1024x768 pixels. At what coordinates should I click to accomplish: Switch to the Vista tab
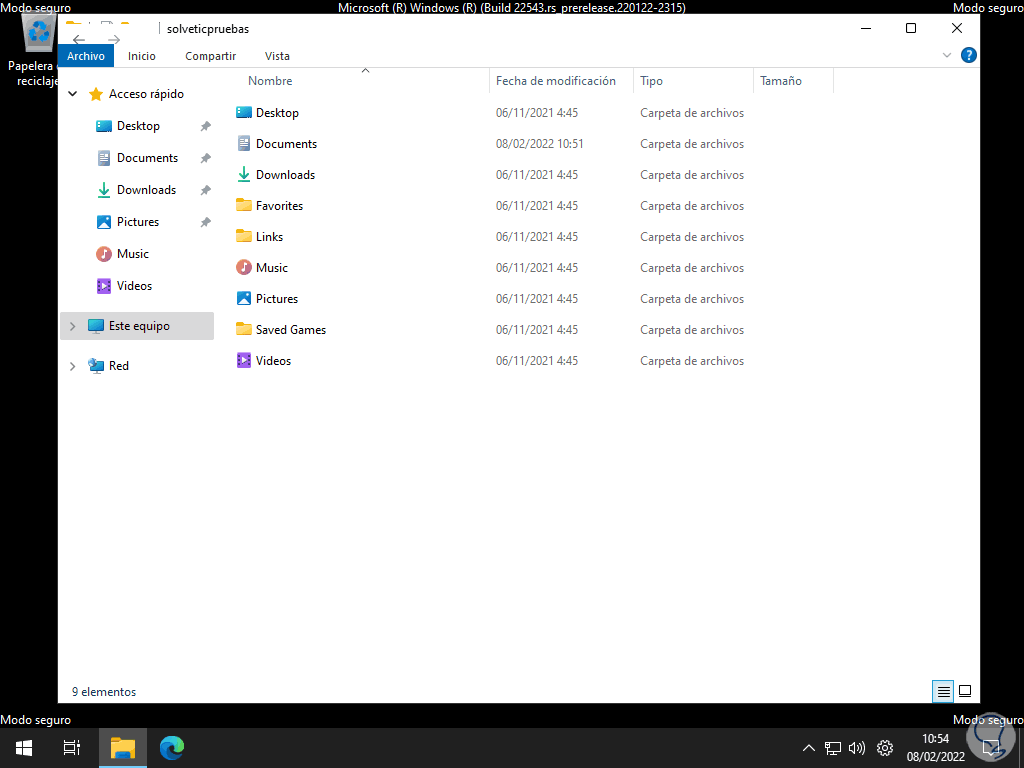tap(277, 56)
